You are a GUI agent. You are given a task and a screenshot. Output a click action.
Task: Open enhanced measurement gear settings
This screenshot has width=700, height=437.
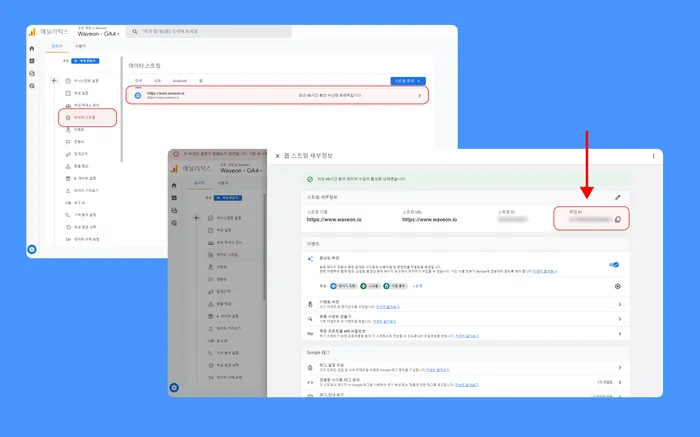[x=617, y=286]
